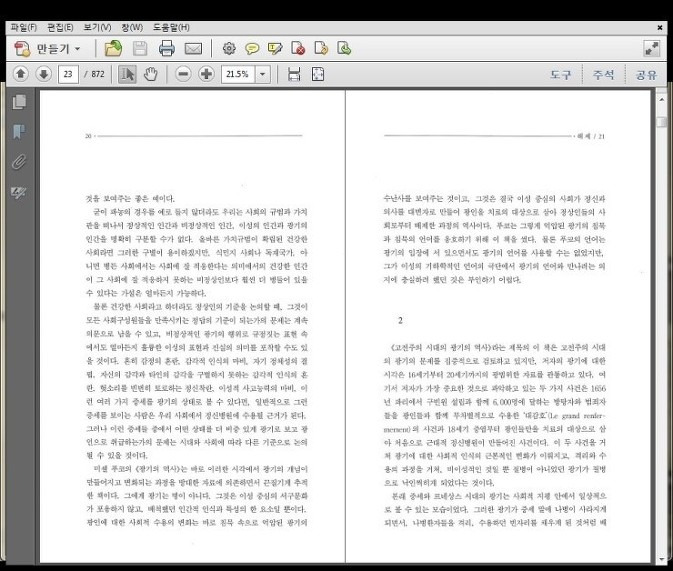Screen dimensions: 673x571
Task: Close the document with the × button
Action: click(660, 28)
